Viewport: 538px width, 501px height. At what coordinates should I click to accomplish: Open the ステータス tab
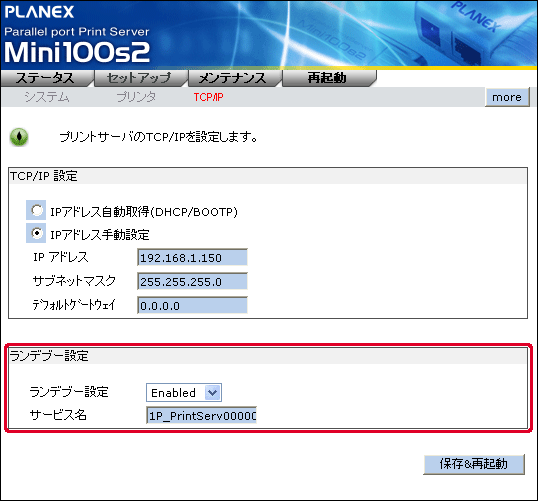(x=47, y=78)
